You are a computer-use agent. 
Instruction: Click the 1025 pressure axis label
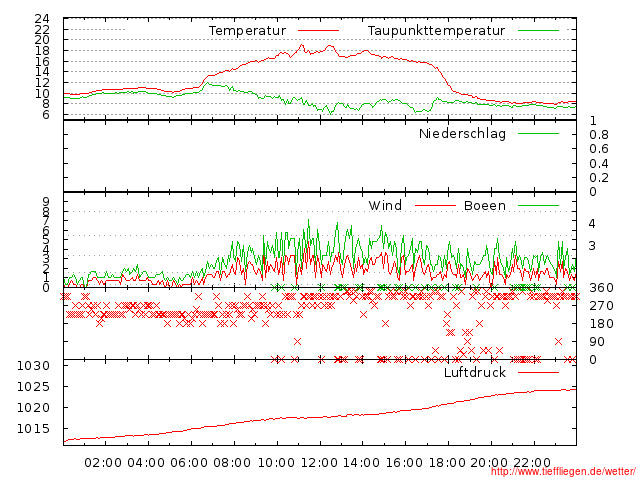[x=33, y=387]
